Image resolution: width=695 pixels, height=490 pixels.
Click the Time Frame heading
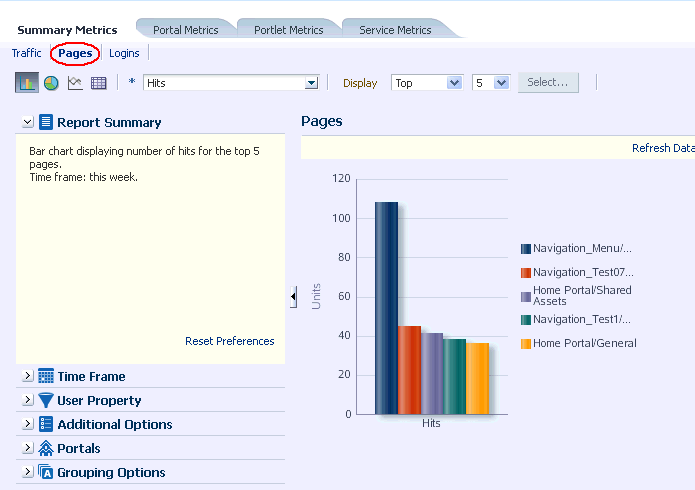(91, 376)
